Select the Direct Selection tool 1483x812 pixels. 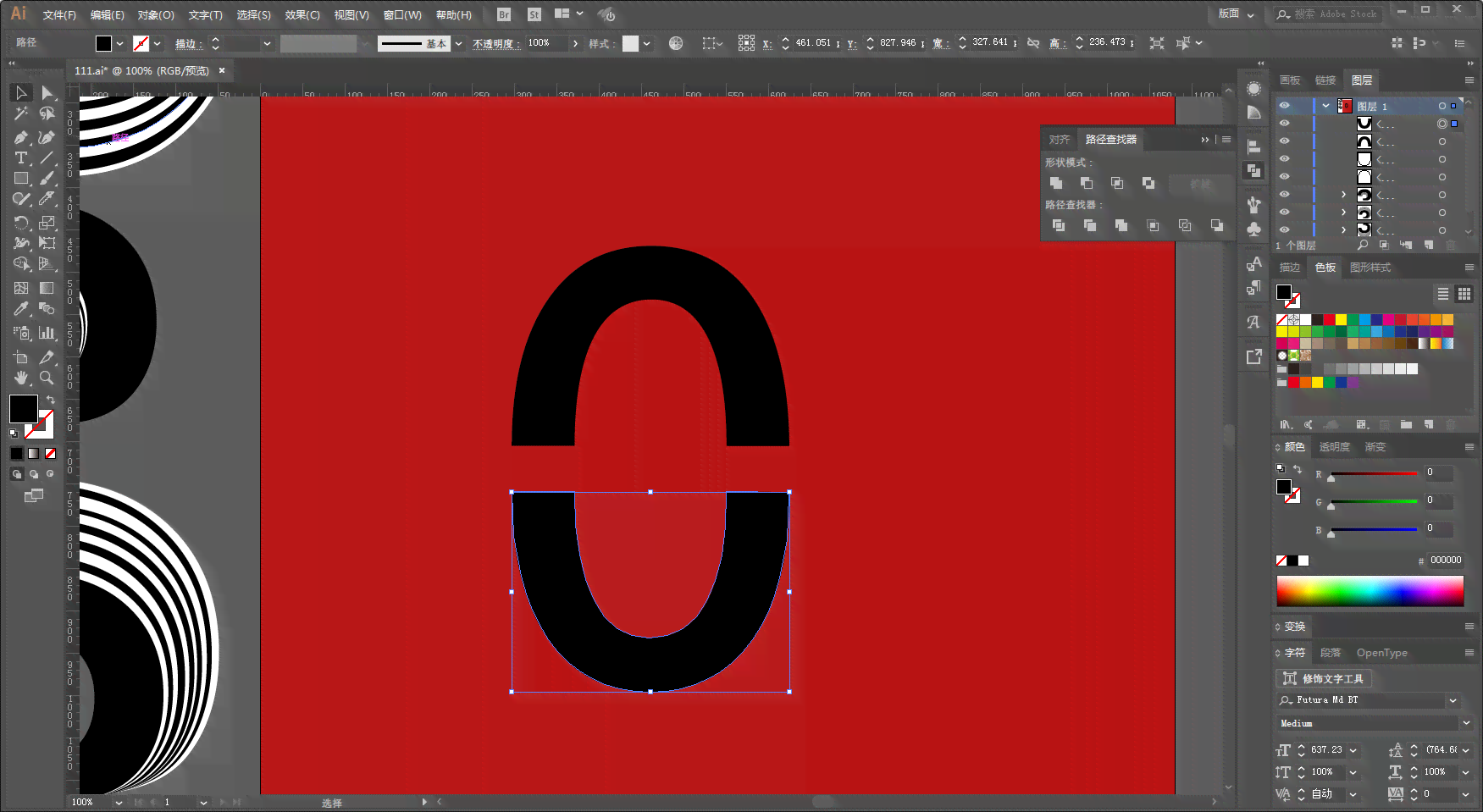47,92
